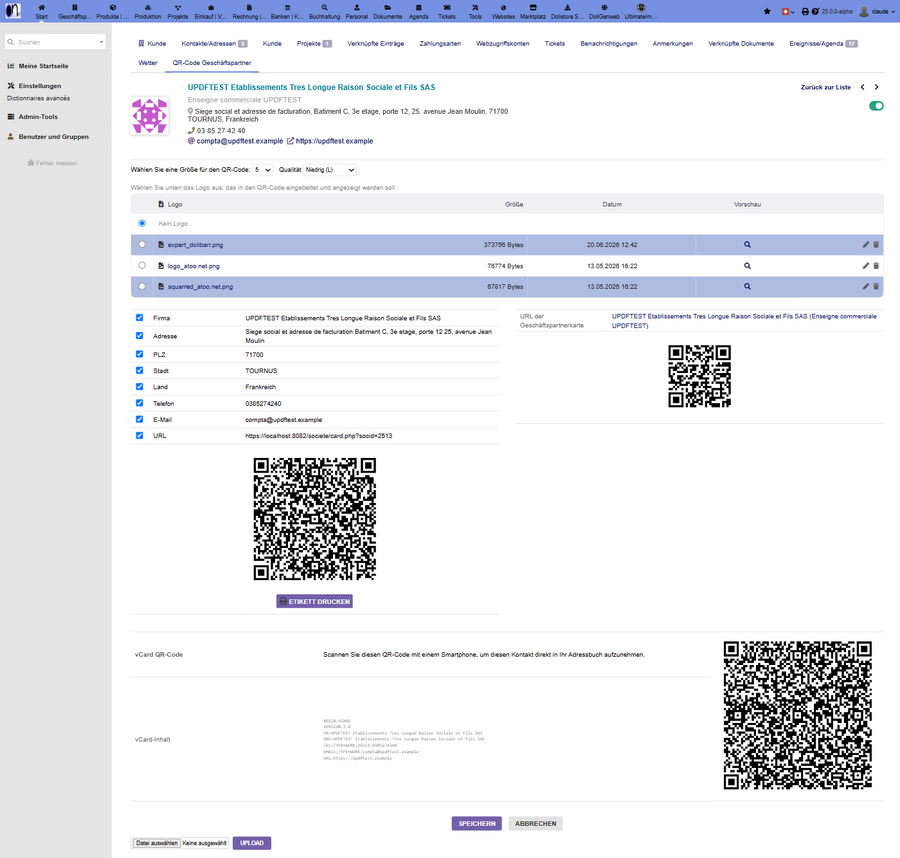The height and width of the screenshot is (858, 900).
Task: Select expert_dolibarr.png logo radio button
Action: (142, 244)
